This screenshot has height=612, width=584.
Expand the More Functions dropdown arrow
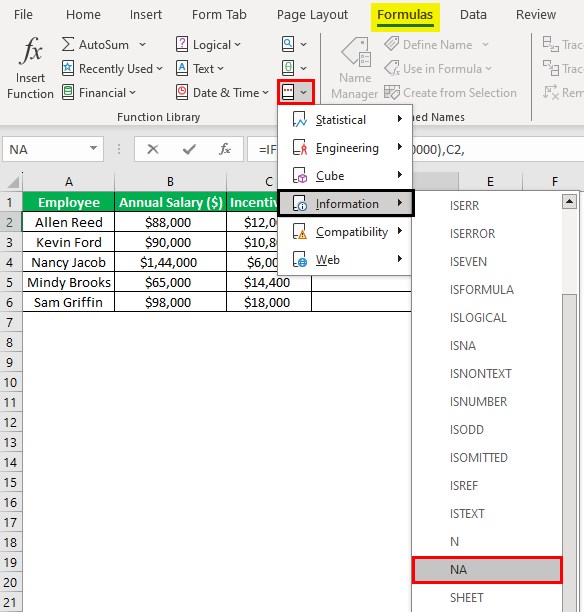point(304,93)
